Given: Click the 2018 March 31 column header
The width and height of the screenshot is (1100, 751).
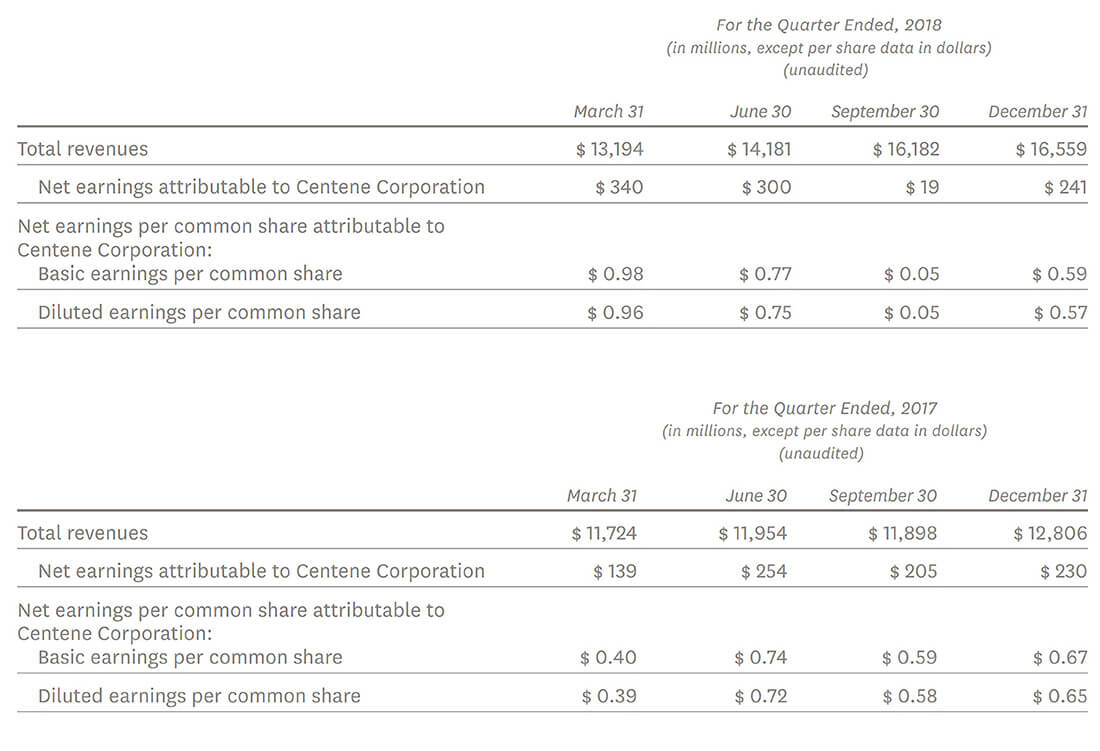Looking at the screenshot, I should [x=608, y=111].
